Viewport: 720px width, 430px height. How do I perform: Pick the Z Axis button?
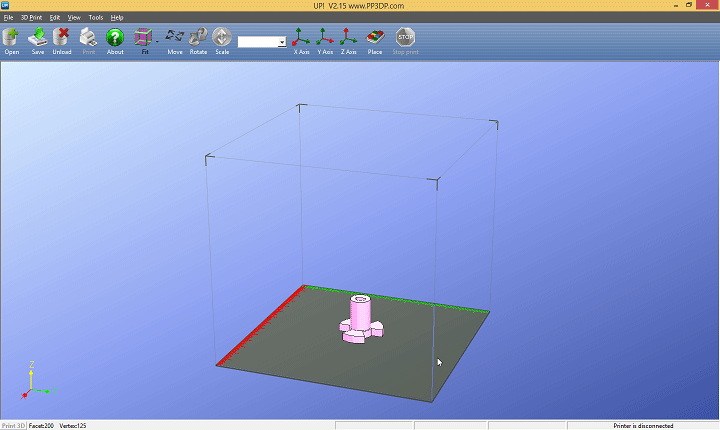point(349,39)
